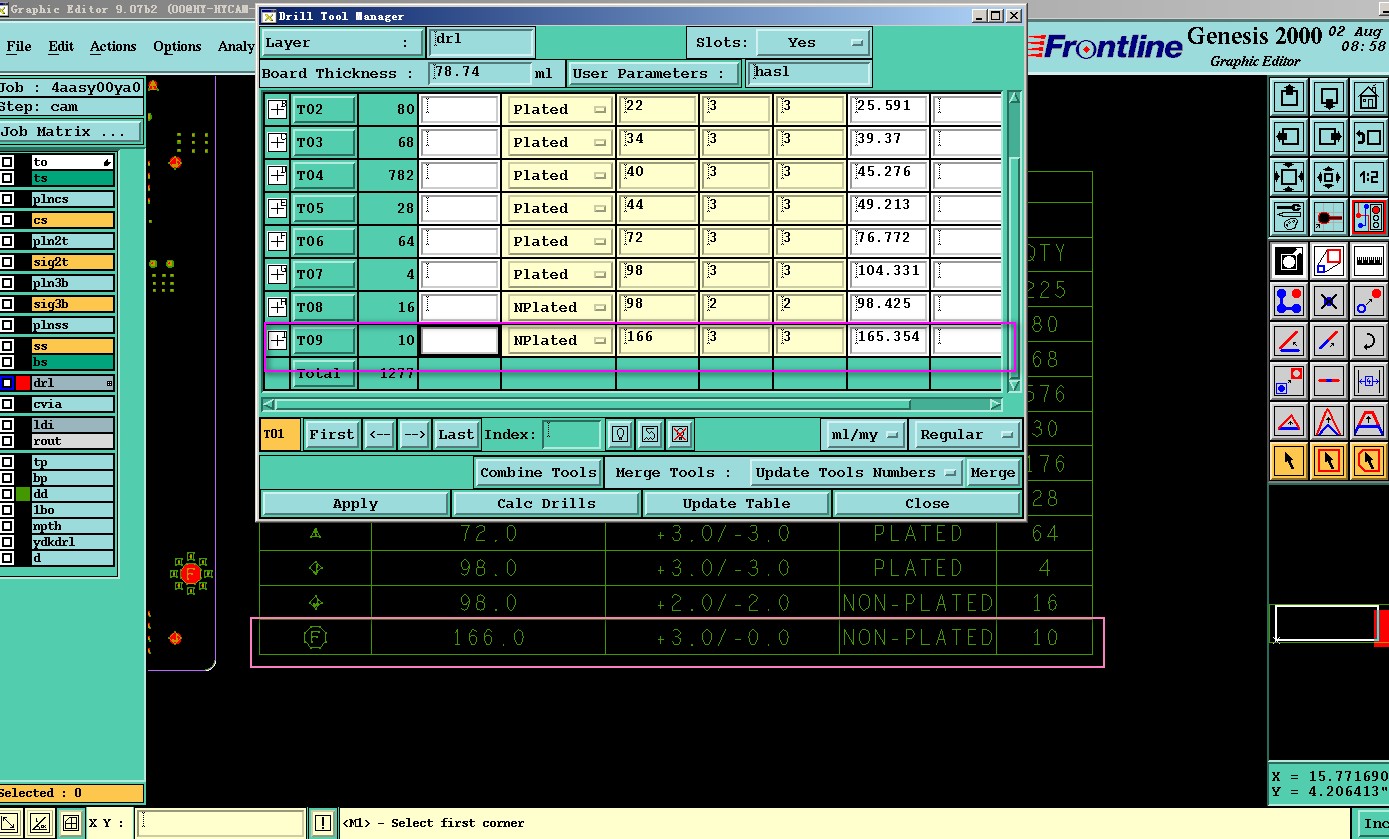
Task: Open the Update Tools Numbers dropdown
Action: point(857,472)
